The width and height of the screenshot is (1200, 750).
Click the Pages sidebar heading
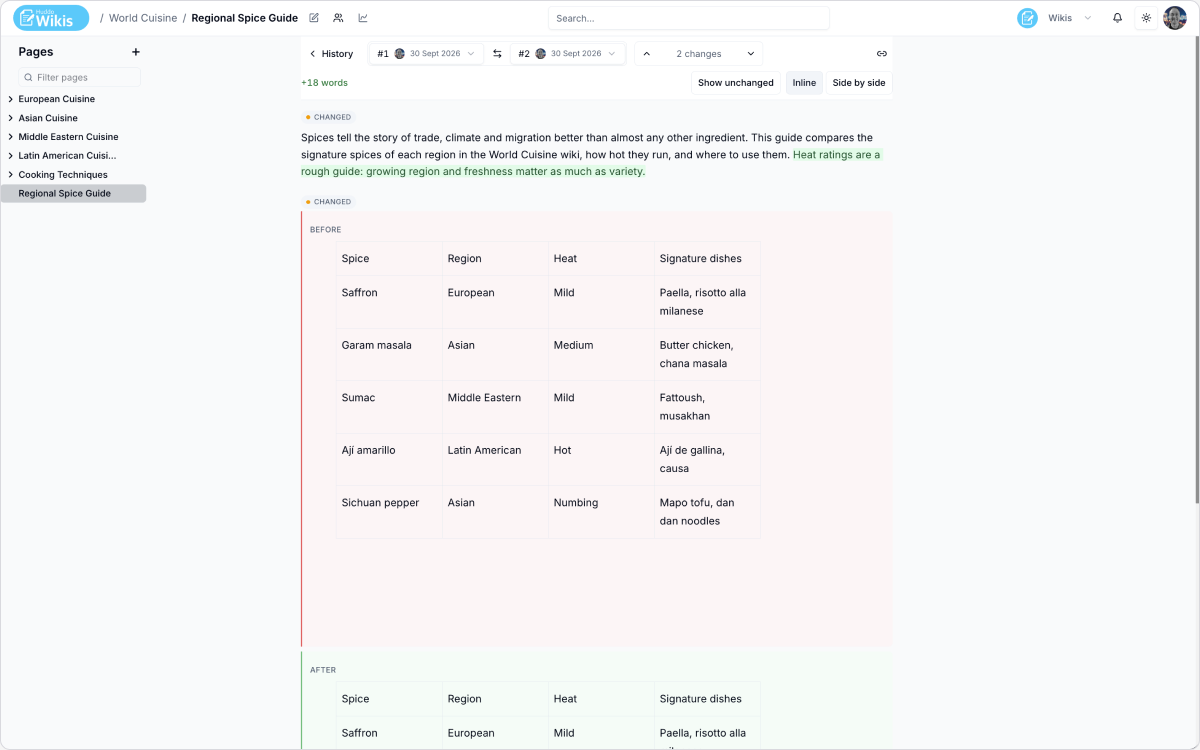(36, 52)
